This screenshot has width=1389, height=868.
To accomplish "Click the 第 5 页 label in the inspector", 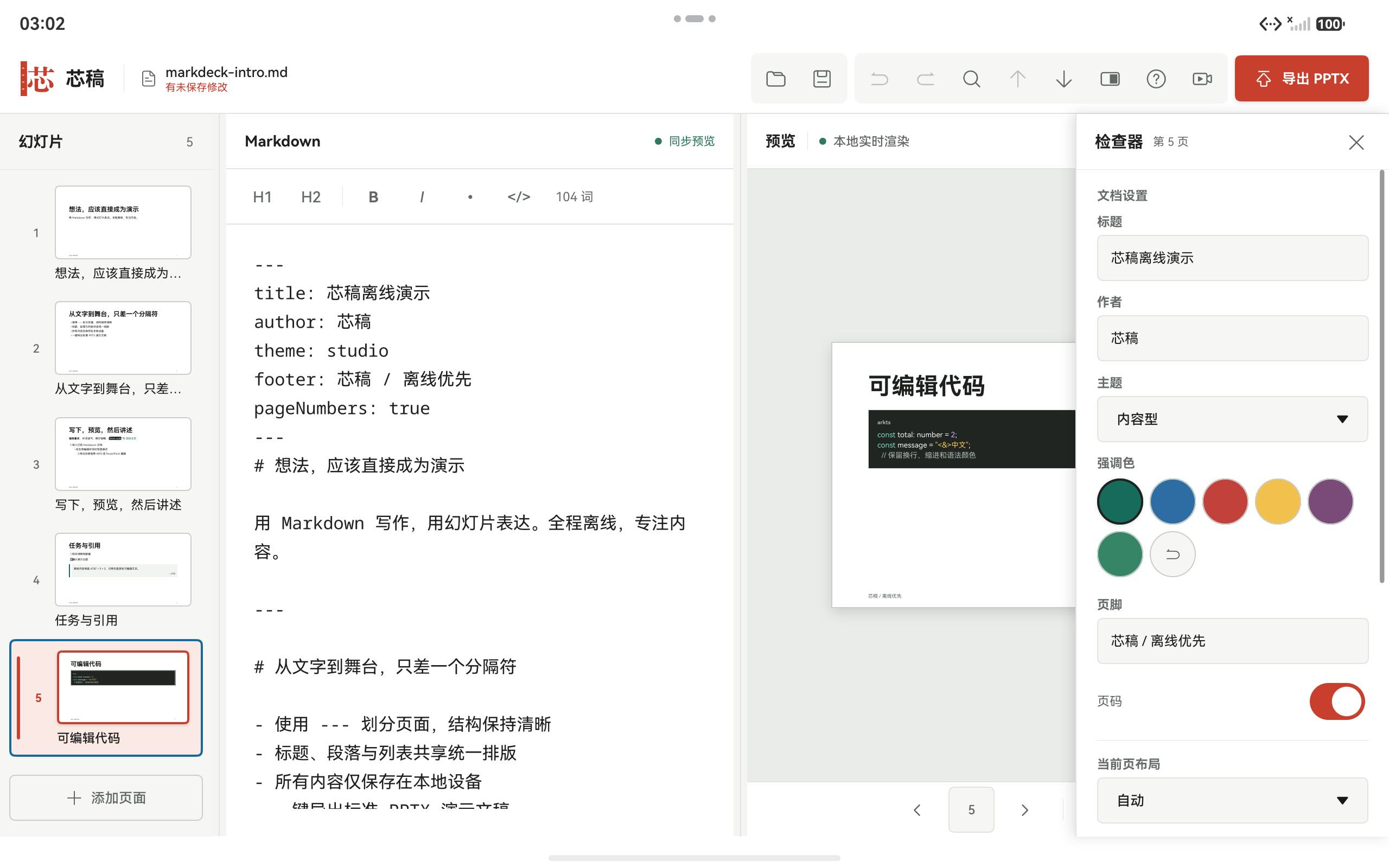I will coord(1170,142).
